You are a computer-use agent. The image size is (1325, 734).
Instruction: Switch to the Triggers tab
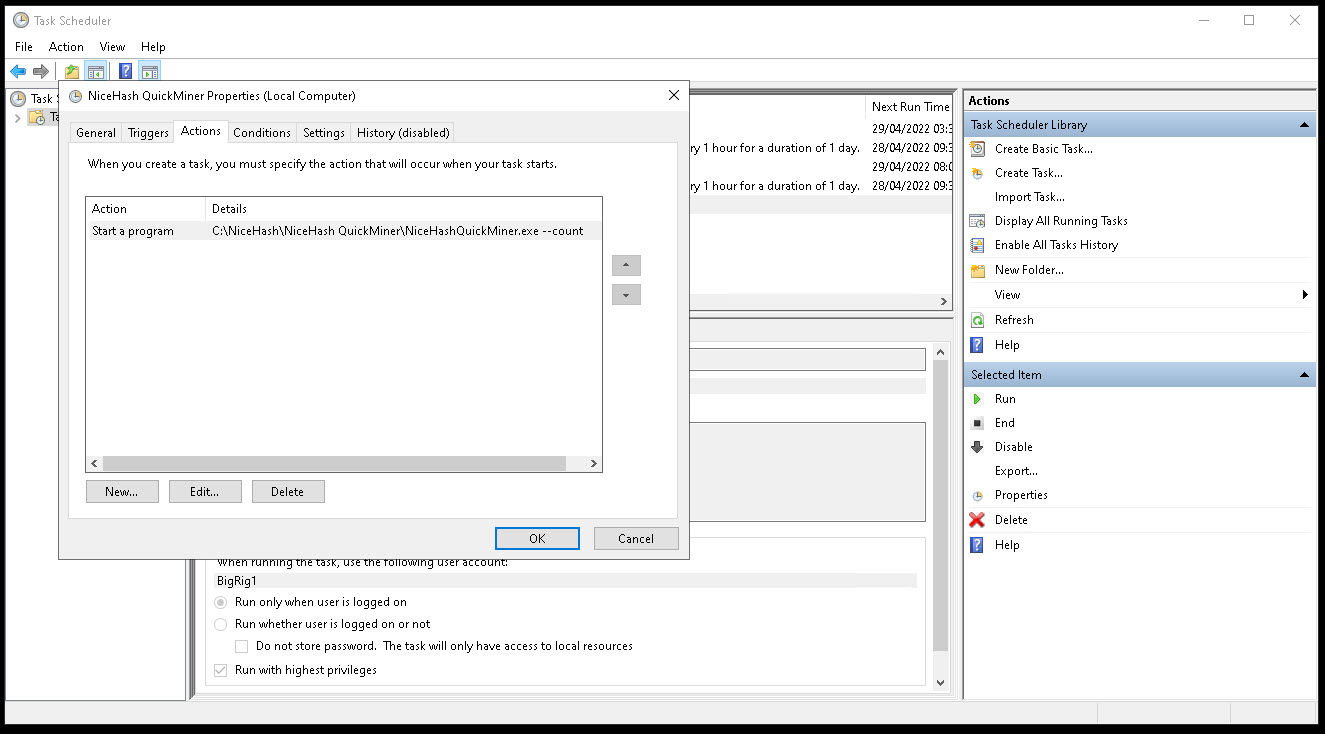[147, 131]
